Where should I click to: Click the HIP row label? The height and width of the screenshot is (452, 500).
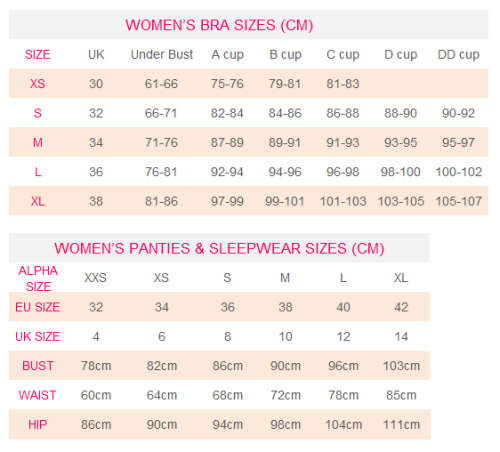(38, 425)
